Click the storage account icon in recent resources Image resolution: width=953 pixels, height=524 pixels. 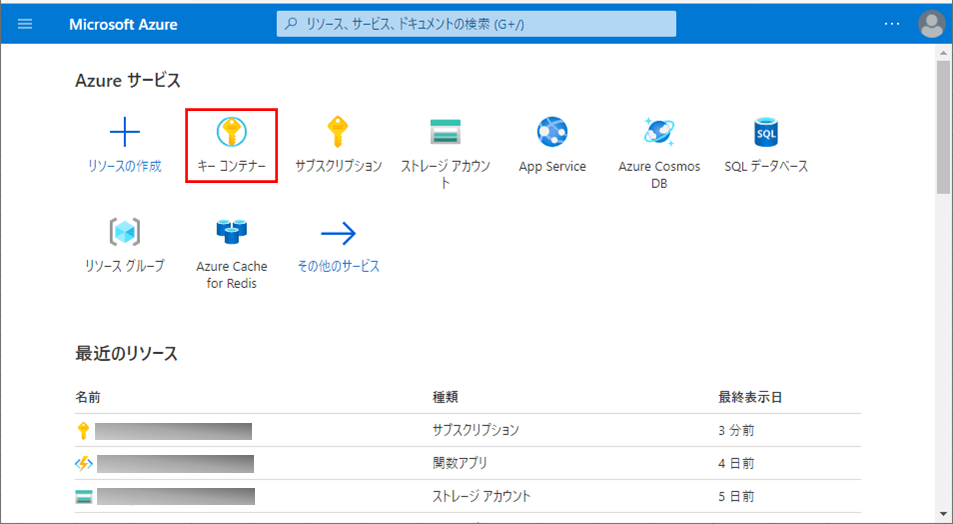pos(83,497)
